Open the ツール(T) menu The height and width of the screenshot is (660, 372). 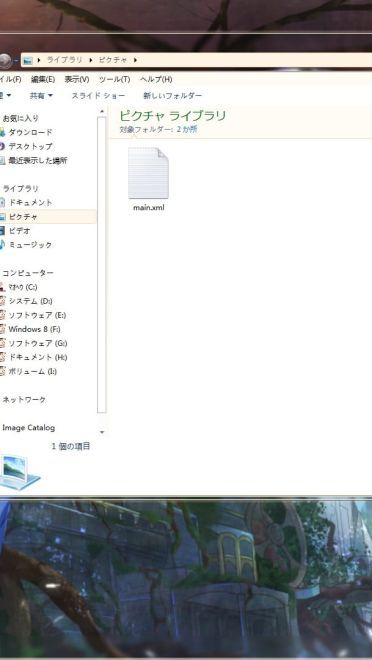[x=114, y=79]
